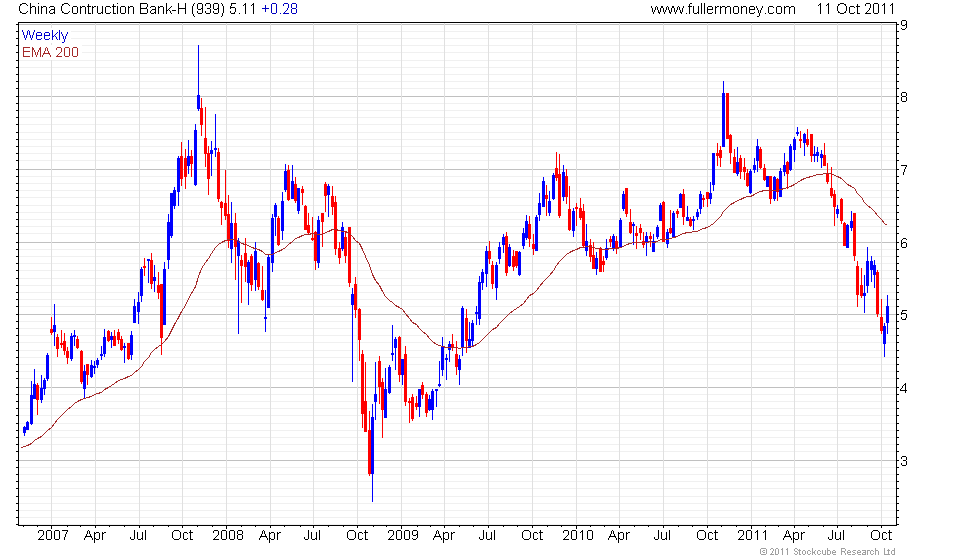The image size is (980, 560).
Task: Select the 'EMA 200' legend label
Action: pyautogui.click(x=50, y=52)
